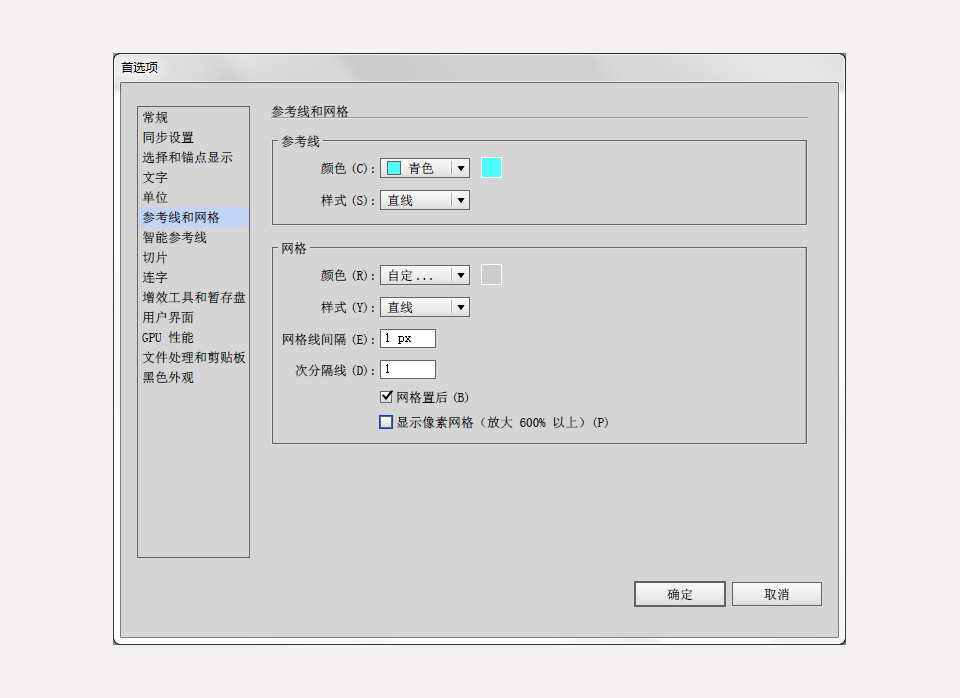Click the custom grid color swatch
Image resolution: width=960 pixels, height=698 pixels.
coord(491,274)
